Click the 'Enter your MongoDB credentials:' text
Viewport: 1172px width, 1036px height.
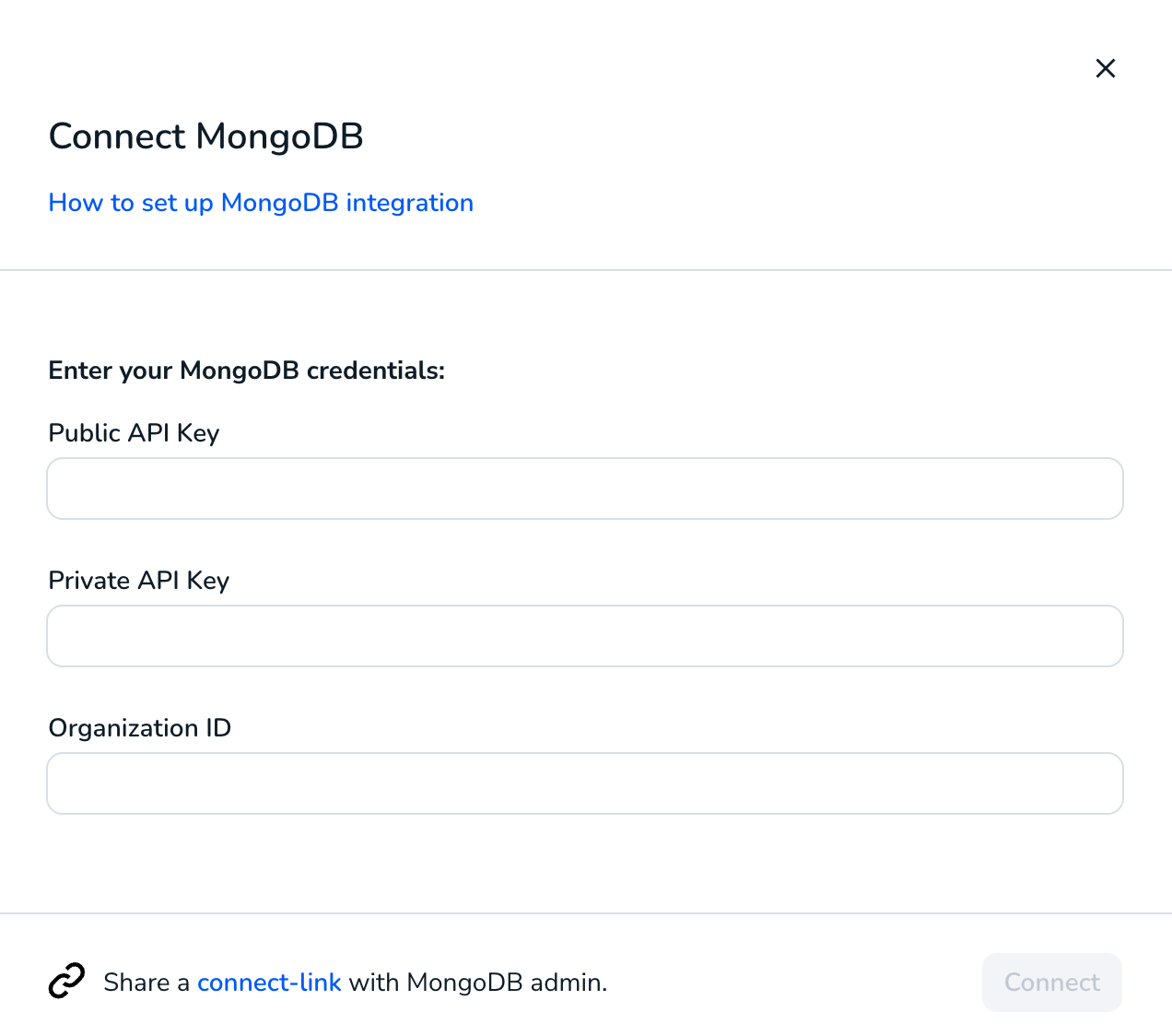click(x=247, y=371)
